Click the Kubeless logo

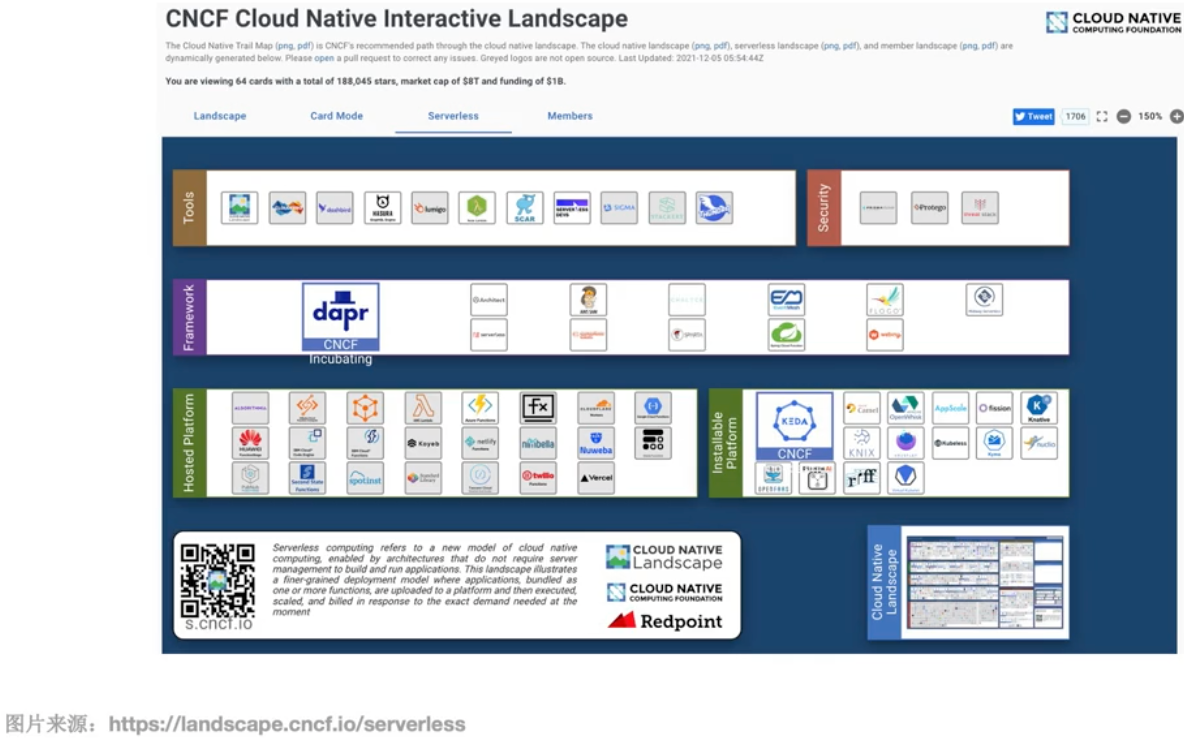coord(951,442)
